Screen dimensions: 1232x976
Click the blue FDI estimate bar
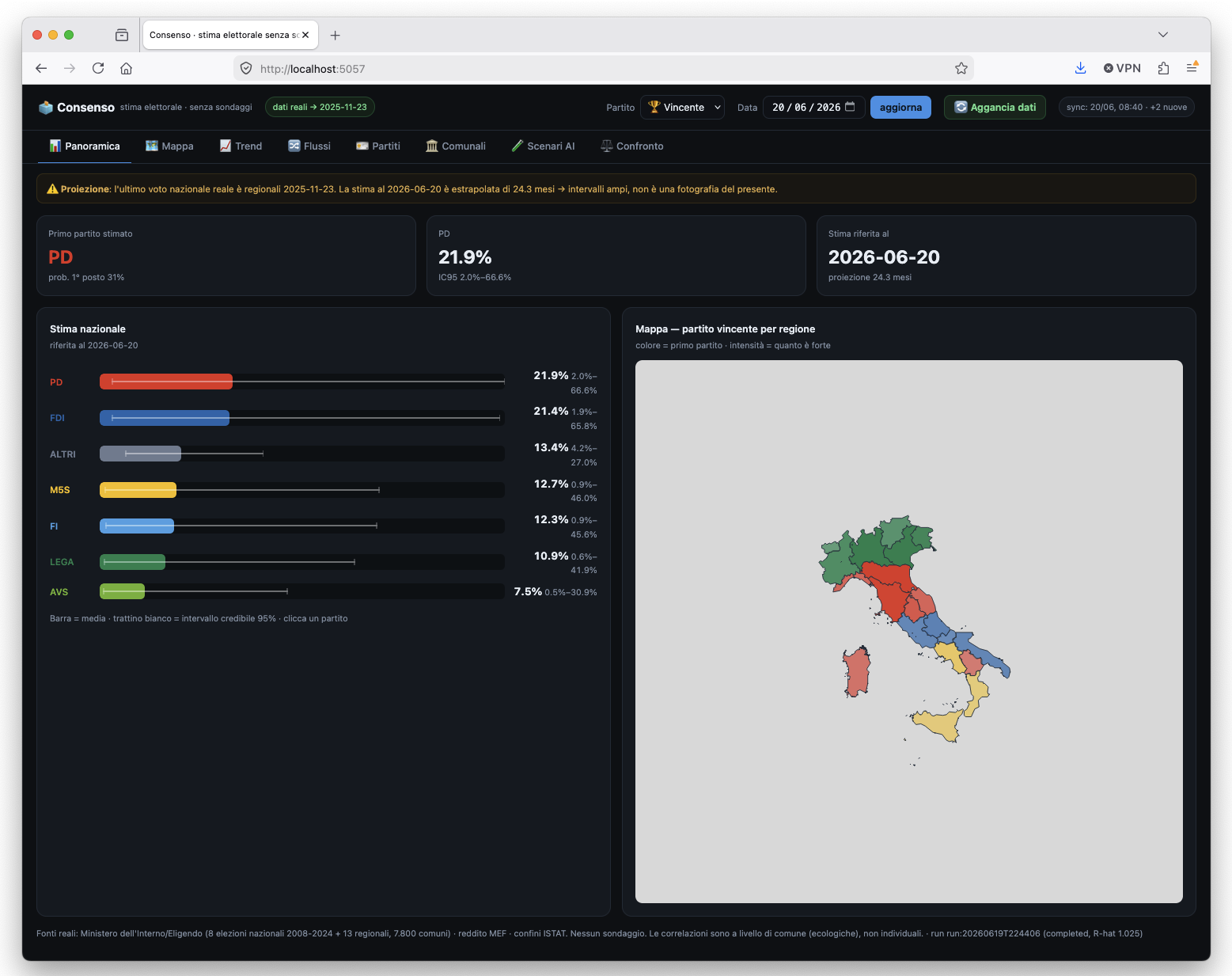pos(165,418)
